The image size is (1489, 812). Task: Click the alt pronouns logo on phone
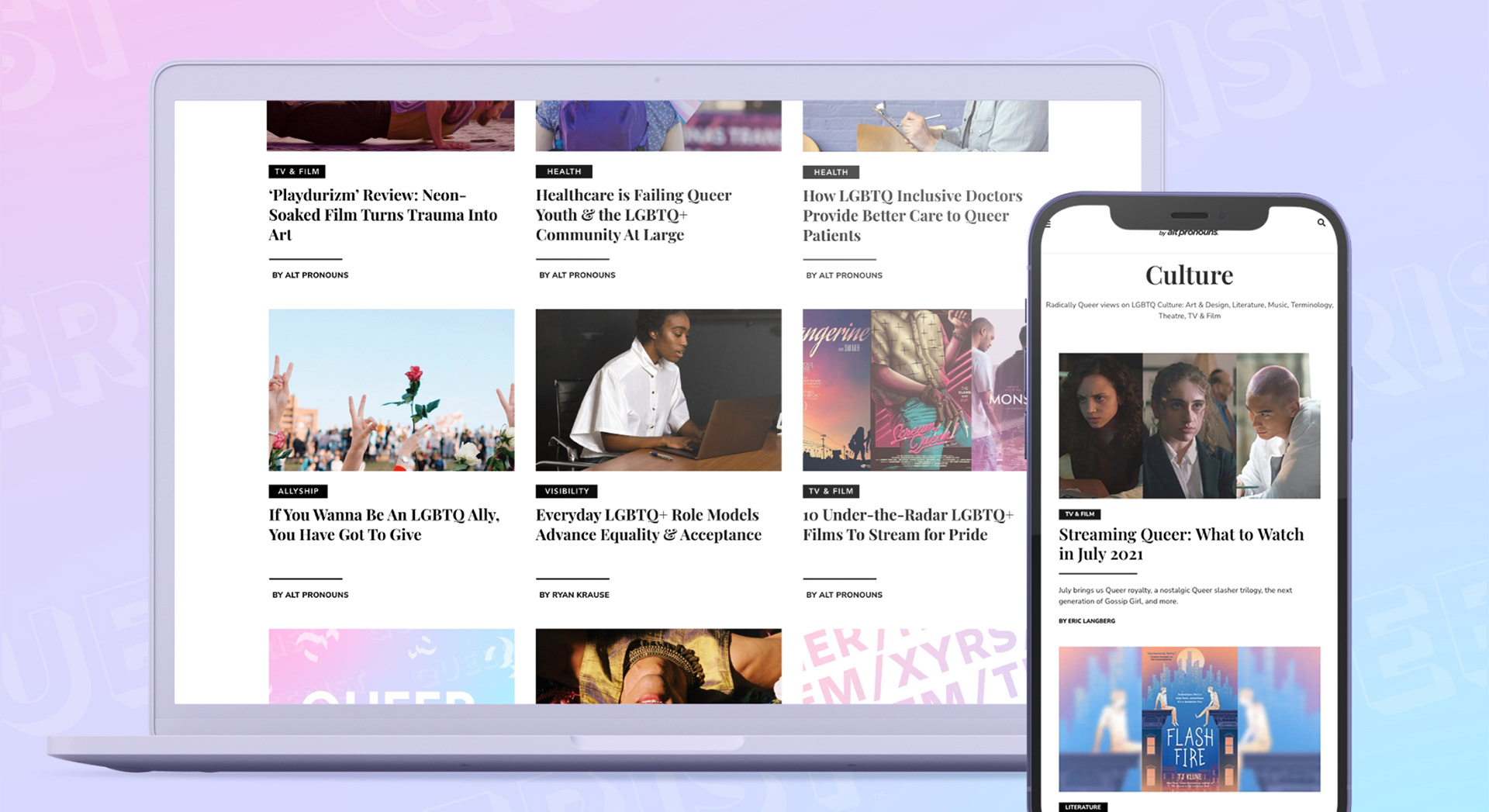[1189, 232]
